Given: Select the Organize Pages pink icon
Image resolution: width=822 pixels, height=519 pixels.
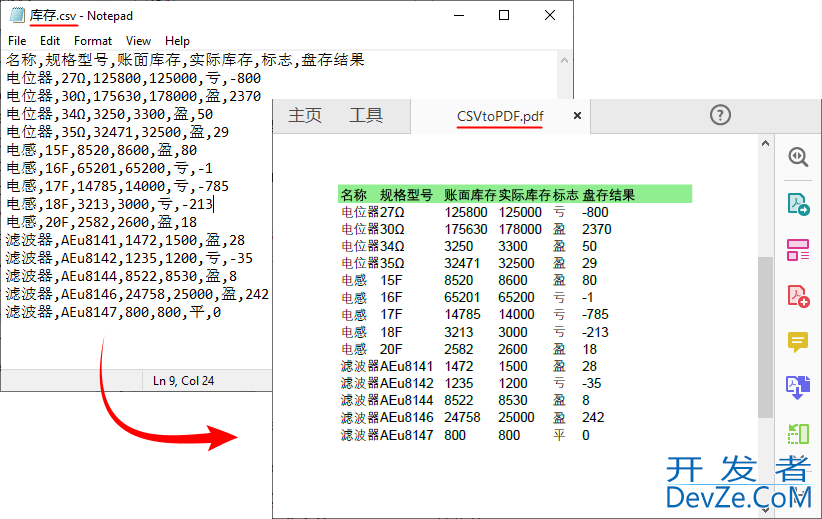Looking at the screenshot, I should coord(798,250).
